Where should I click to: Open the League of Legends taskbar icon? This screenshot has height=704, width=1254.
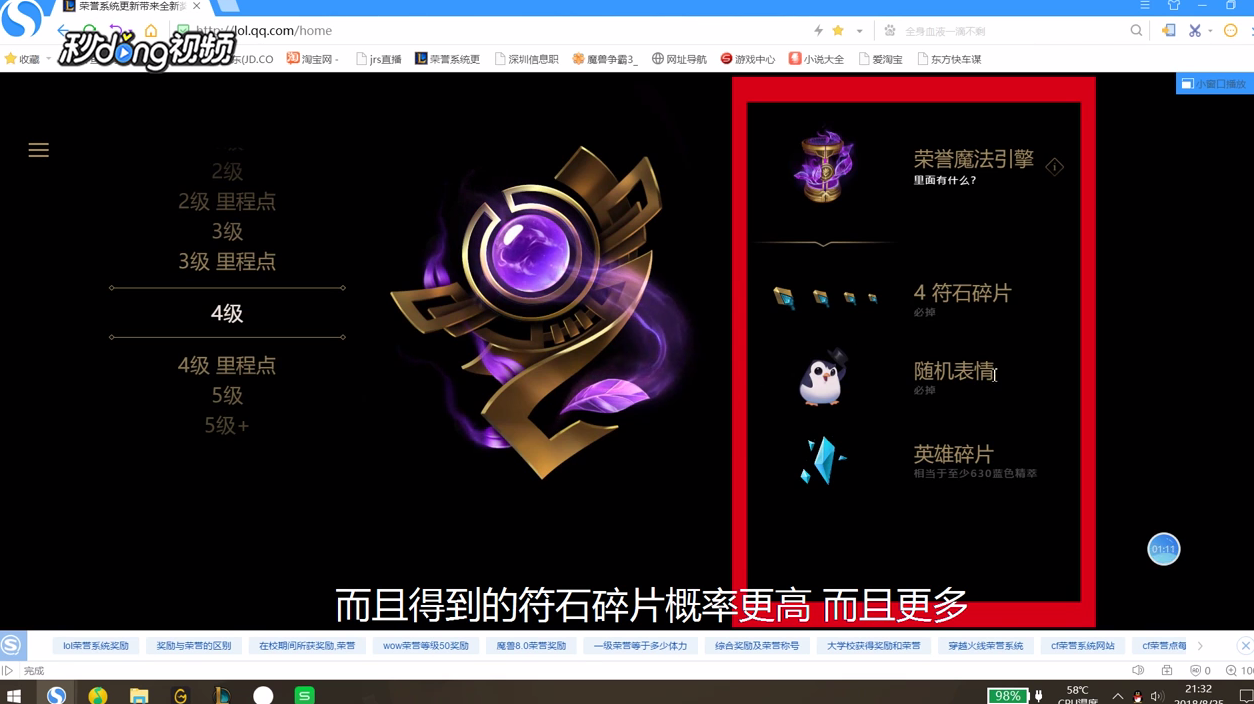(222, 695)
